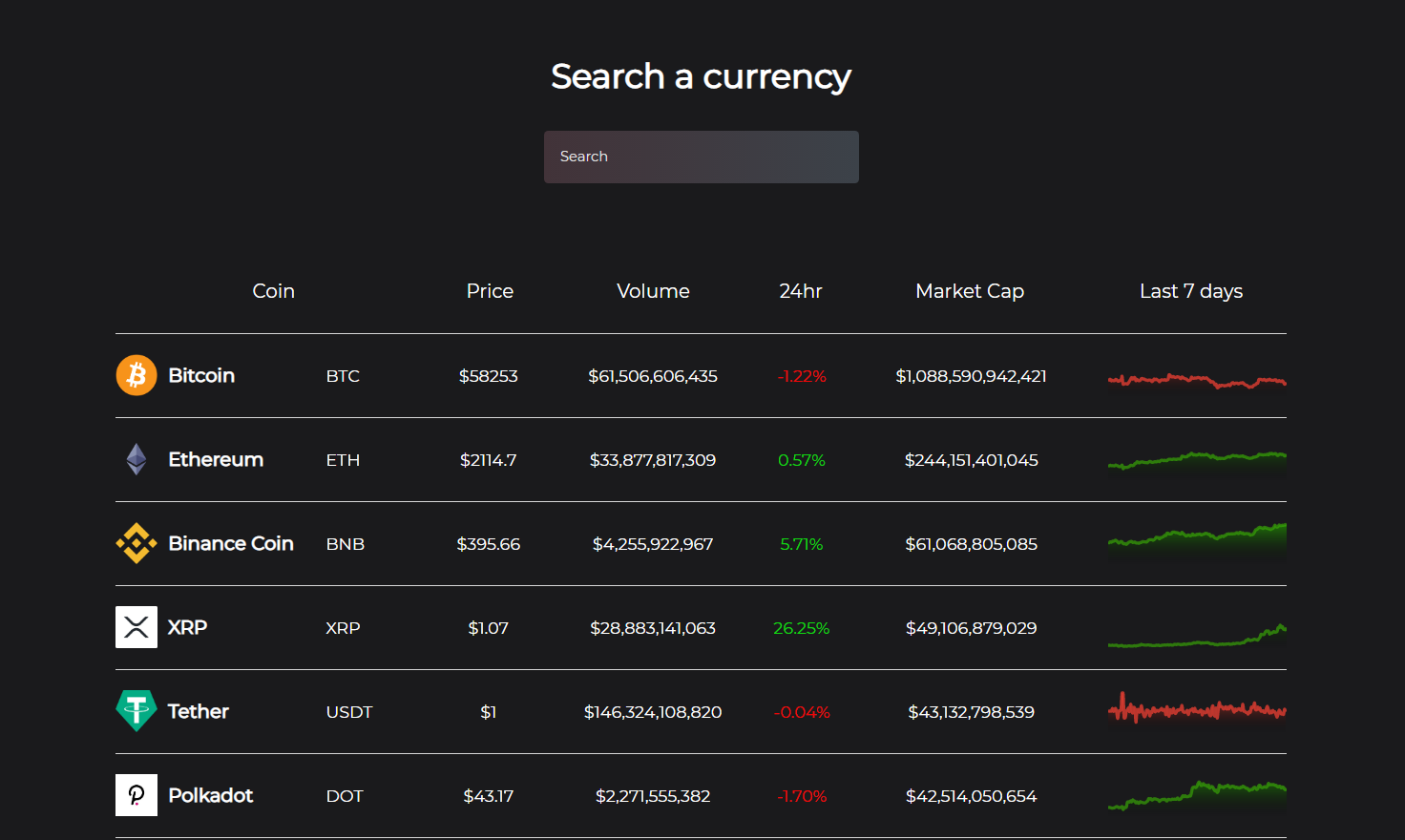Click the XRP coin name in bold

[187, 627]
